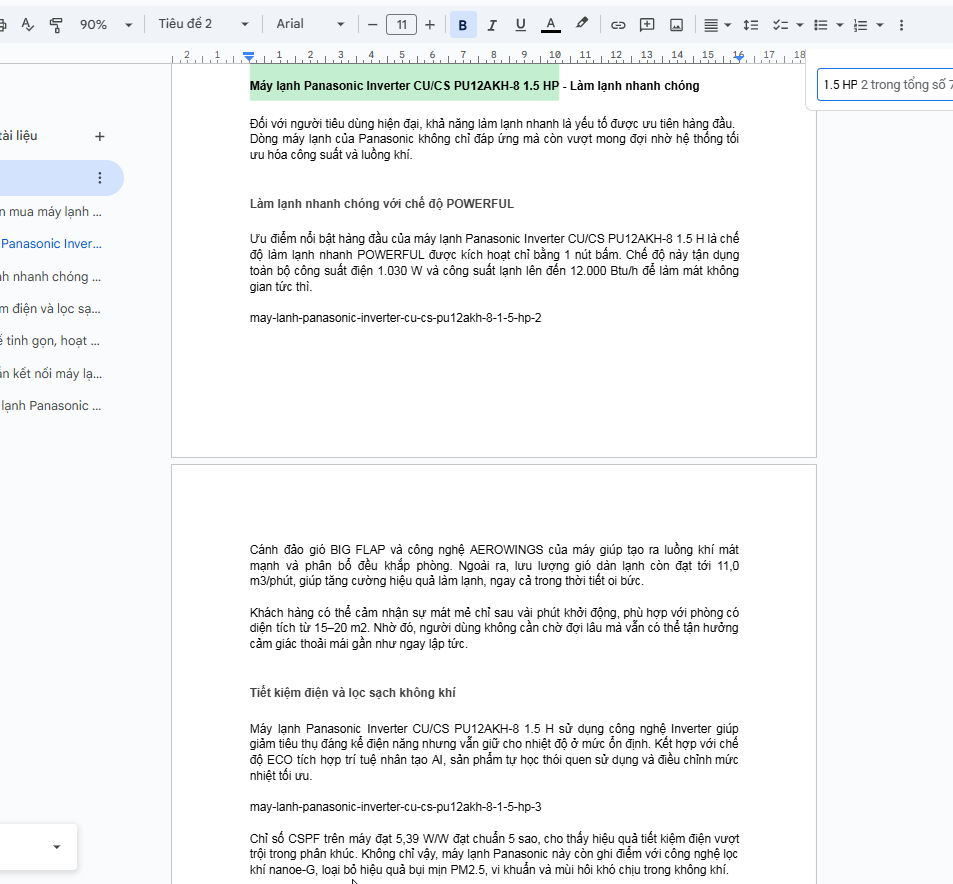Click the line and paragraph spacing icon

pos(751,25)
